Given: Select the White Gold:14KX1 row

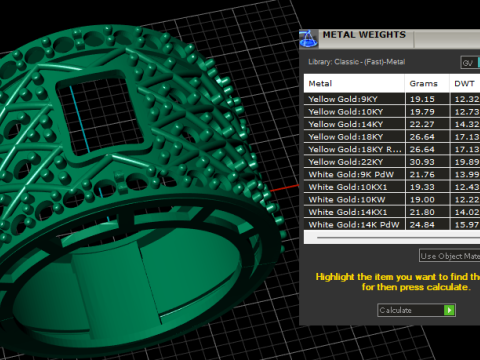Looking at the screenshot, I should tap(392, 212).
